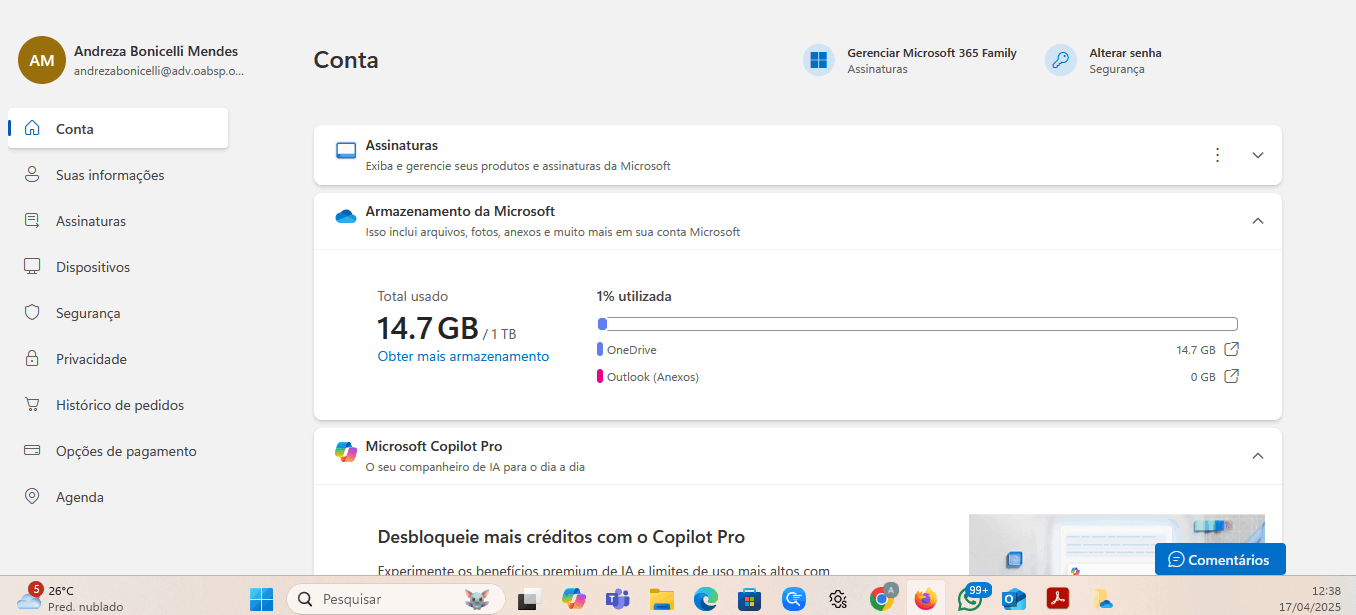Screen dimensions: 1356x615
Task: Click the Desbloqueie mais créditos heading
Action: 561,537
